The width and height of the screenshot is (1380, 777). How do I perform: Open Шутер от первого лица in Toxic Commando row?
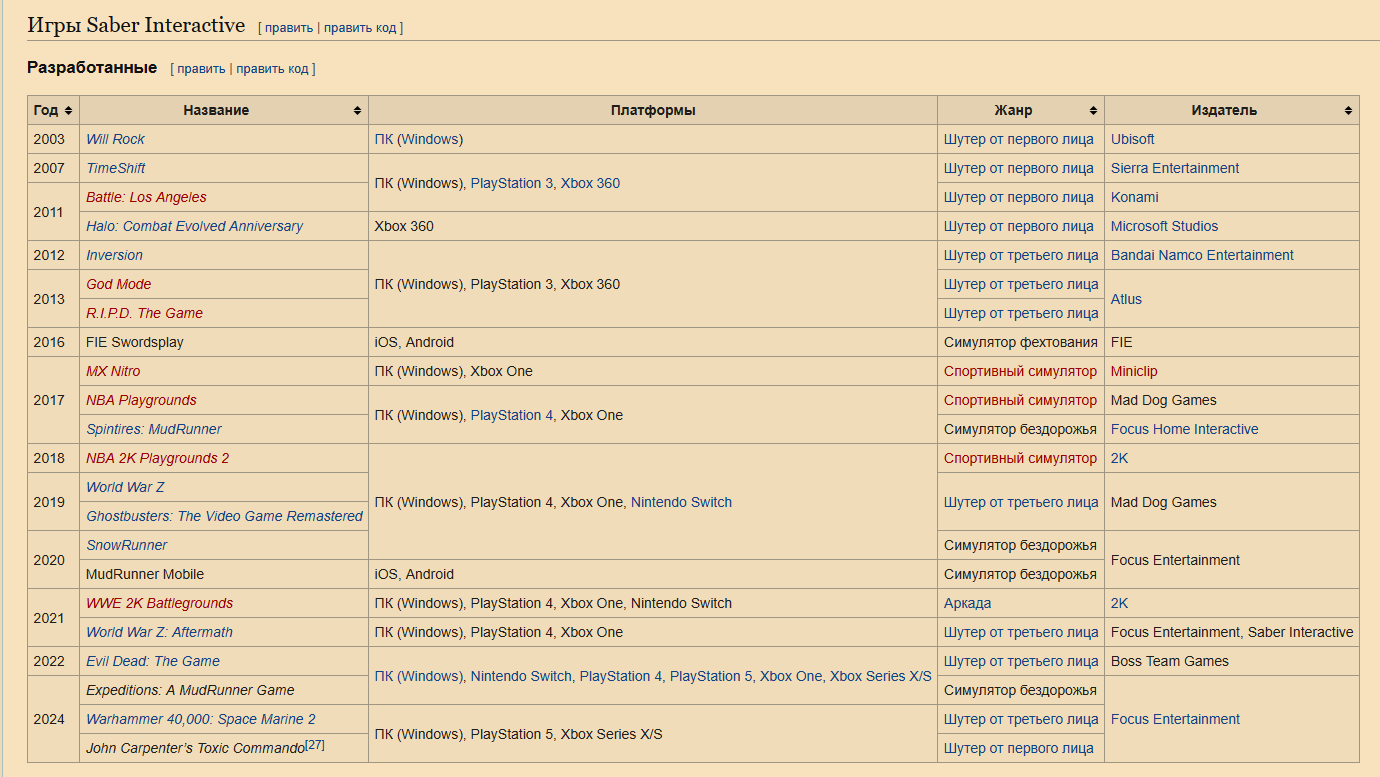pos(1019,748)
